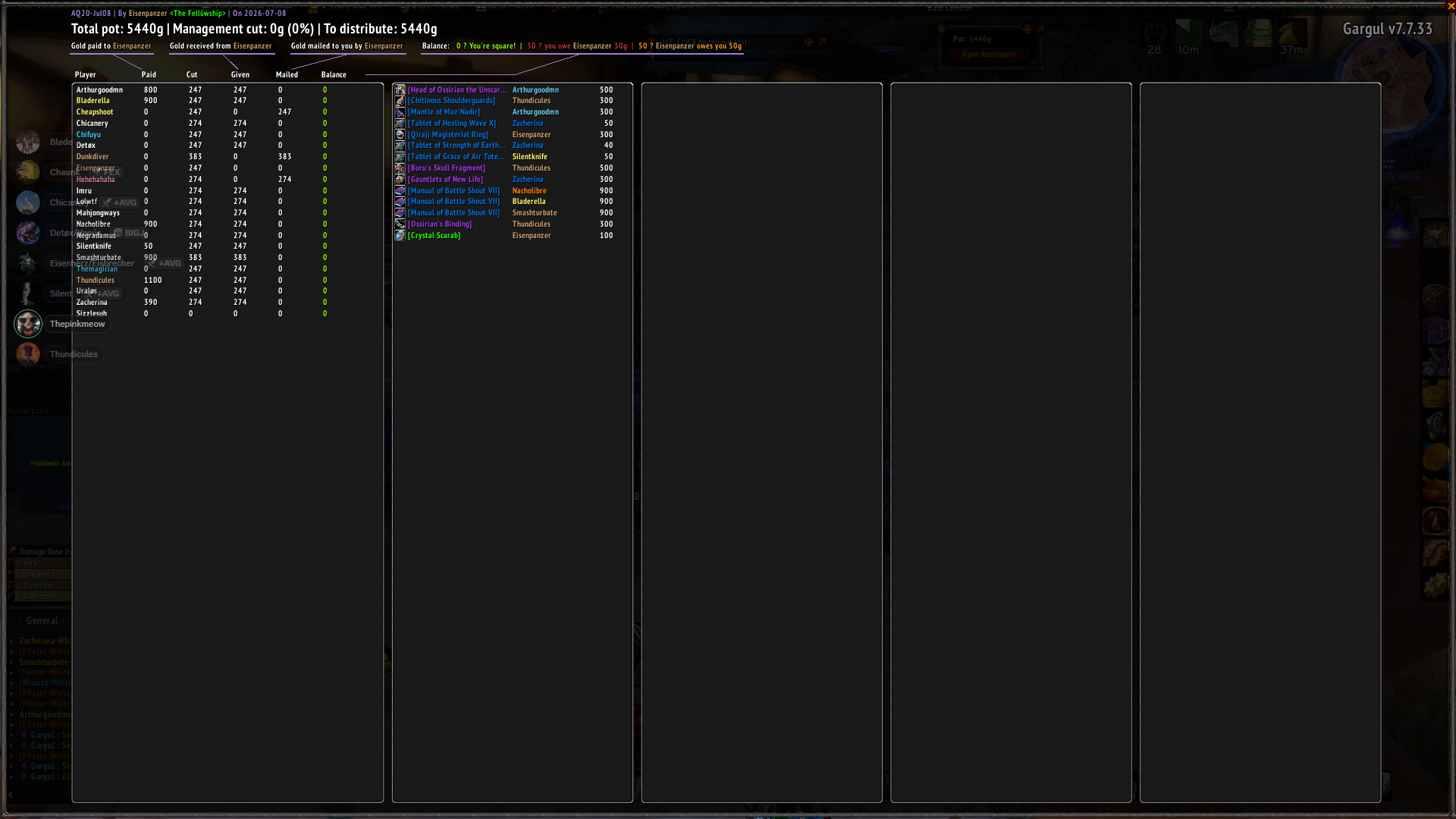Open the [Head of Ossirian the Unscar...] item link
Image resolution: width=1456 pixels, height=819 pixels.
coord(457,89)
